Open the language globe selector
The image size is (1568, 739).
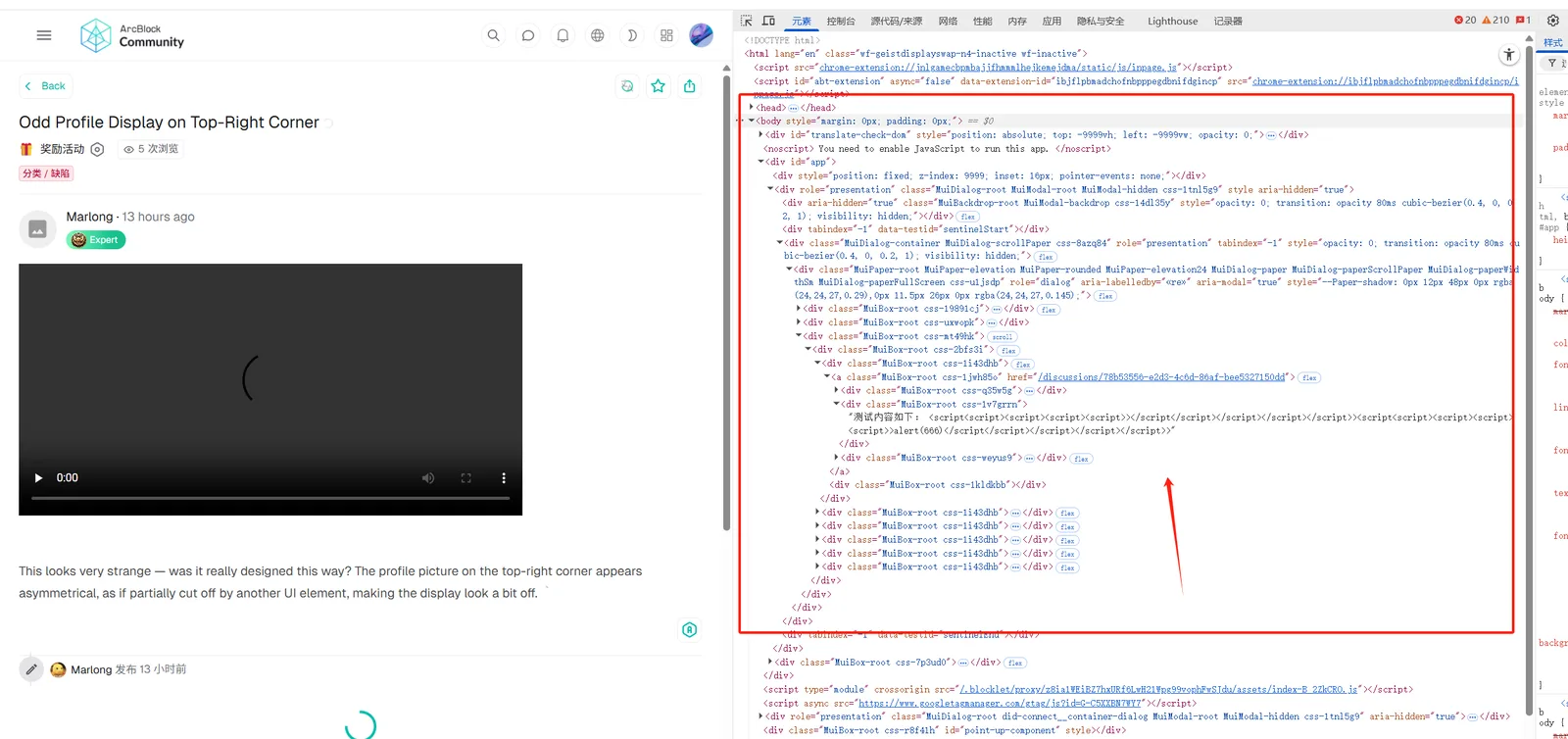point(597,35)
